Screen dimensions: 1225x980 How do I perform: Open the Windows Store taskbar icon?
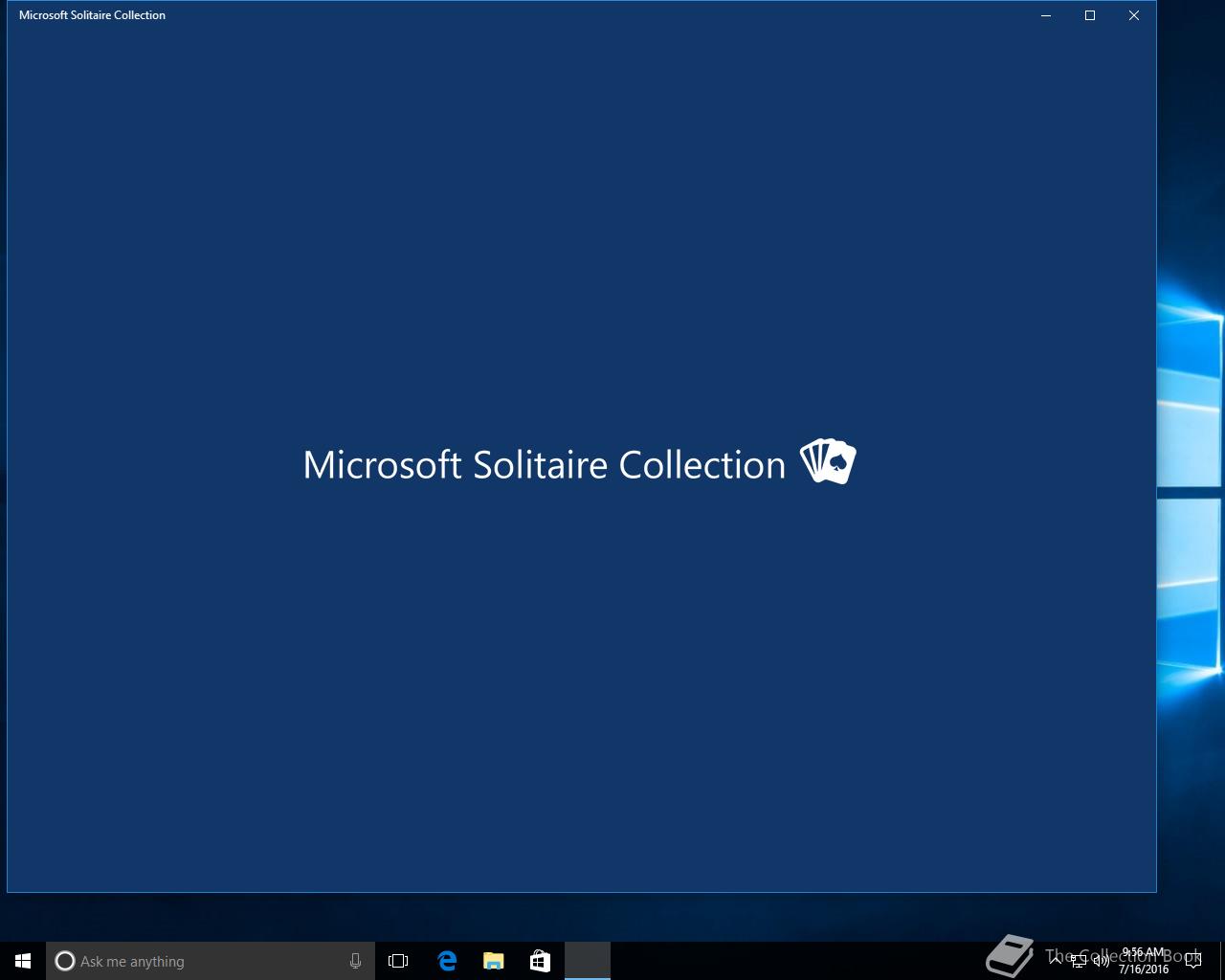(540, 961)
